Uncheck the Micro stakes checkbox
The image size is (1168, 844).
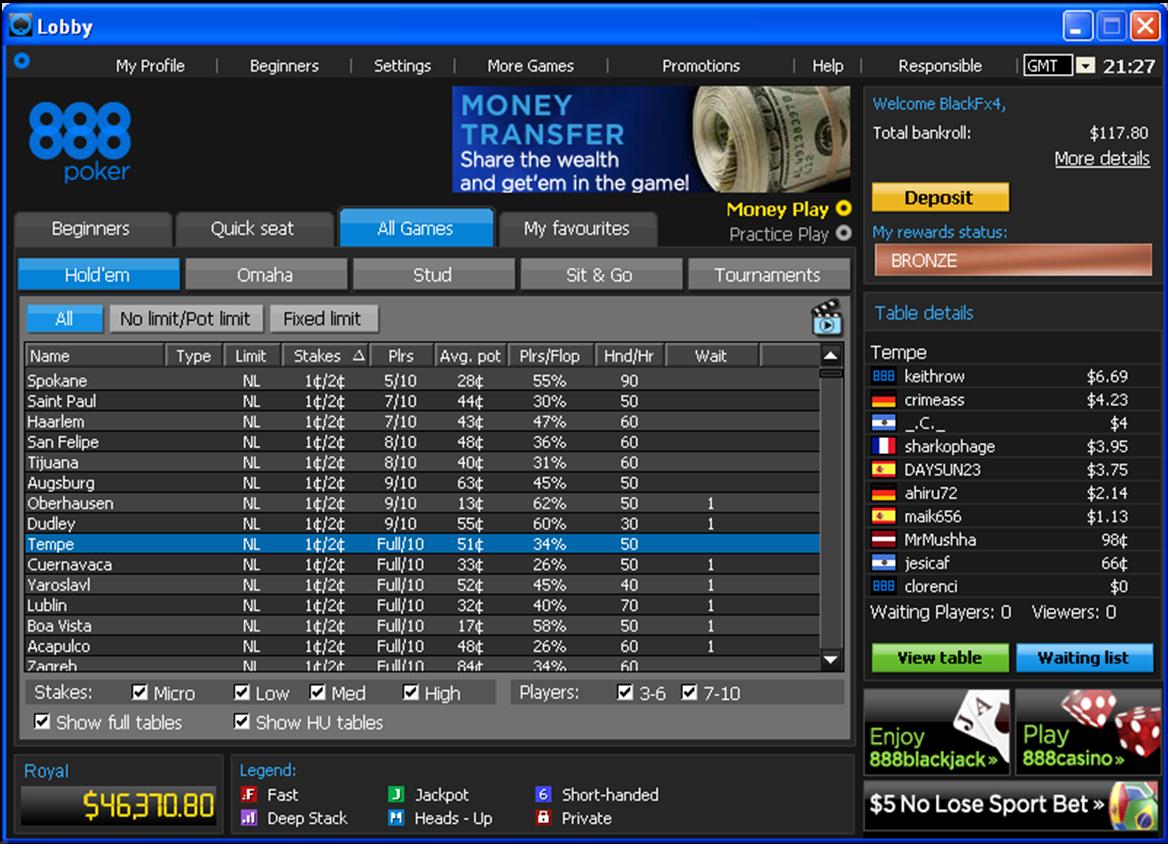tap(141, 692)
